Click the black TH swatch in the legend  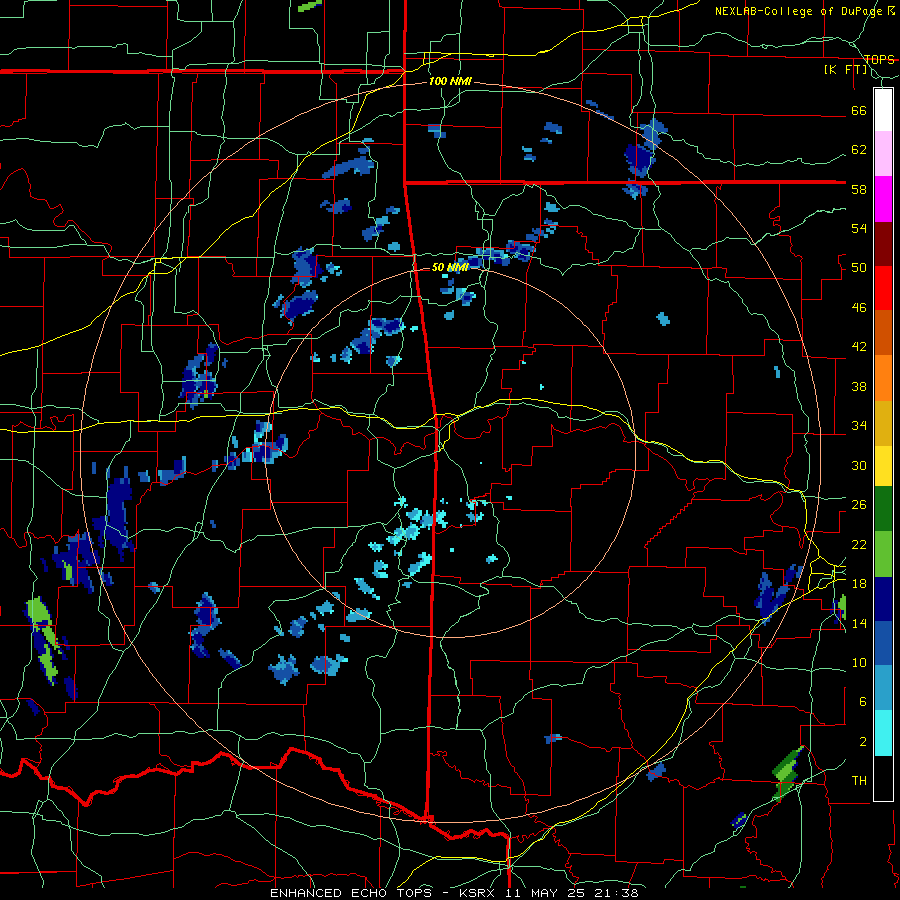click(883, 778)
